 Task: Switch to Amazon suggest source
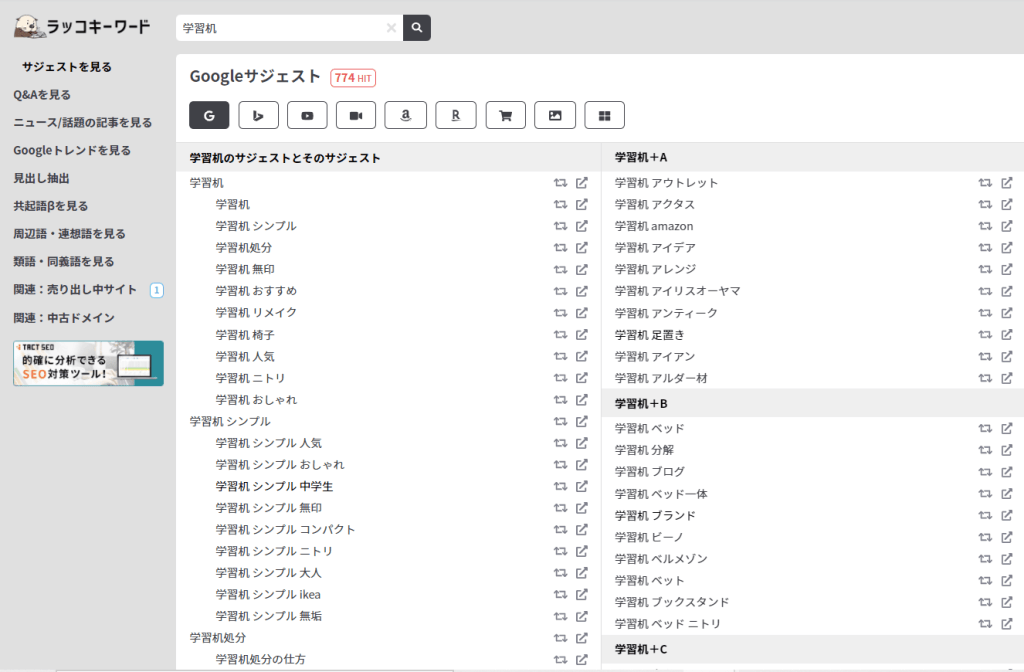(x=405, y=115)
